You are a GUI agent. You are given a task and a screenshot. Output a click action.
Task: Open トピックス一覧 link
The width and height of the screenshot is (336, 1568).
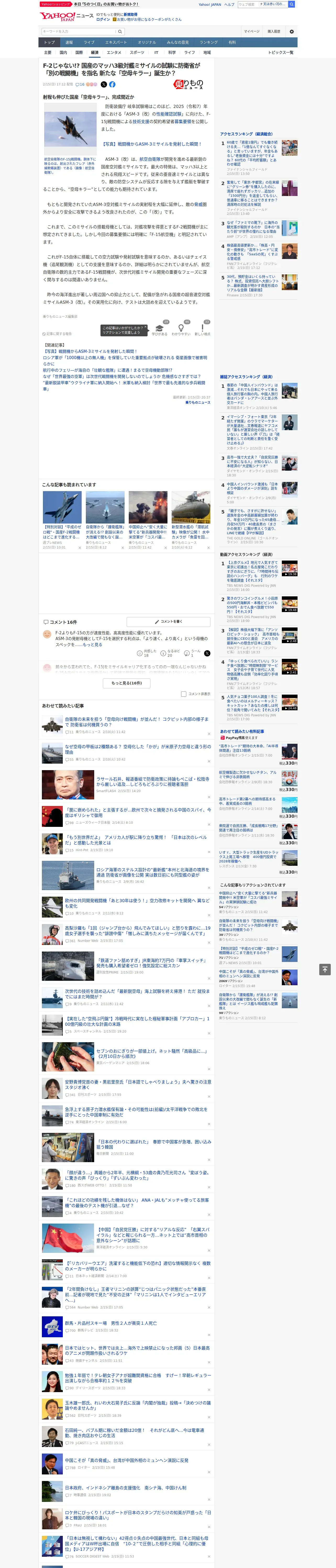point(281,52)
